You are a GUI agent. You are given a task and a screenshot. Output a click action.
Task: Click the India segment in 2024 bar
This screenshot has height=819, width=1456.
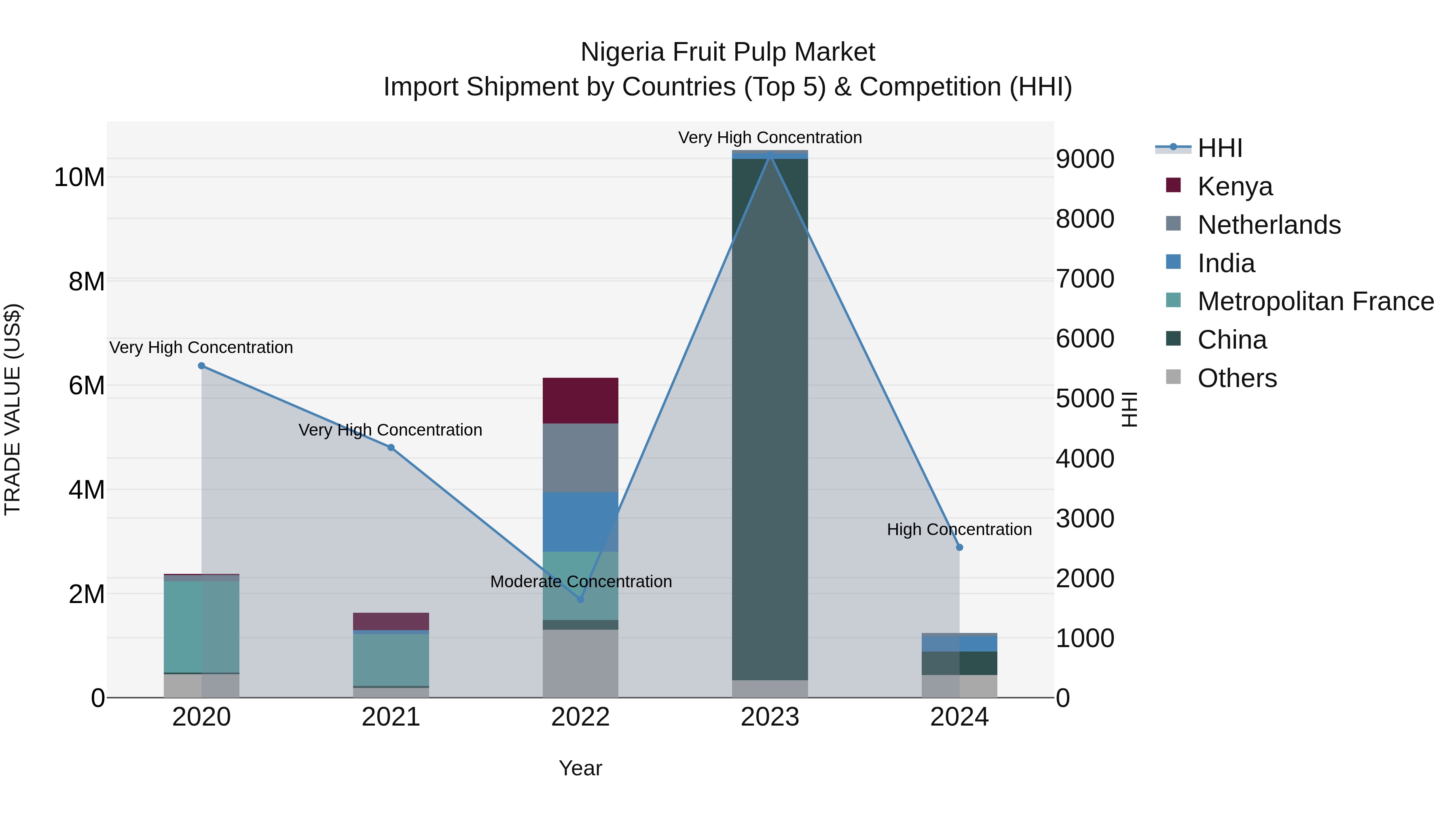point(959,644)
